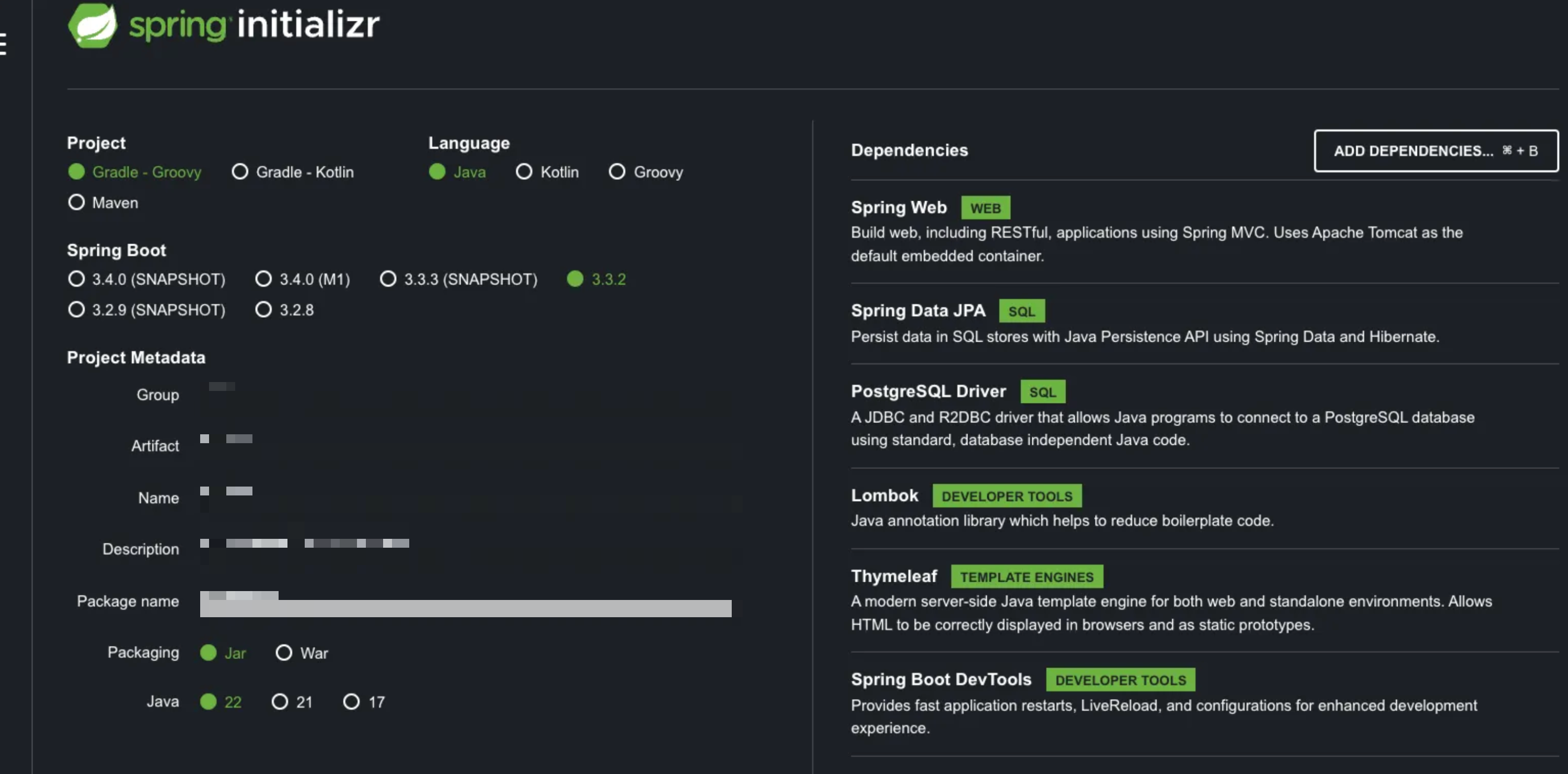The height and width of the screenshot is (774, 1568).
Task: Open the hamburger menu at left edge
Action: point(3,44)
